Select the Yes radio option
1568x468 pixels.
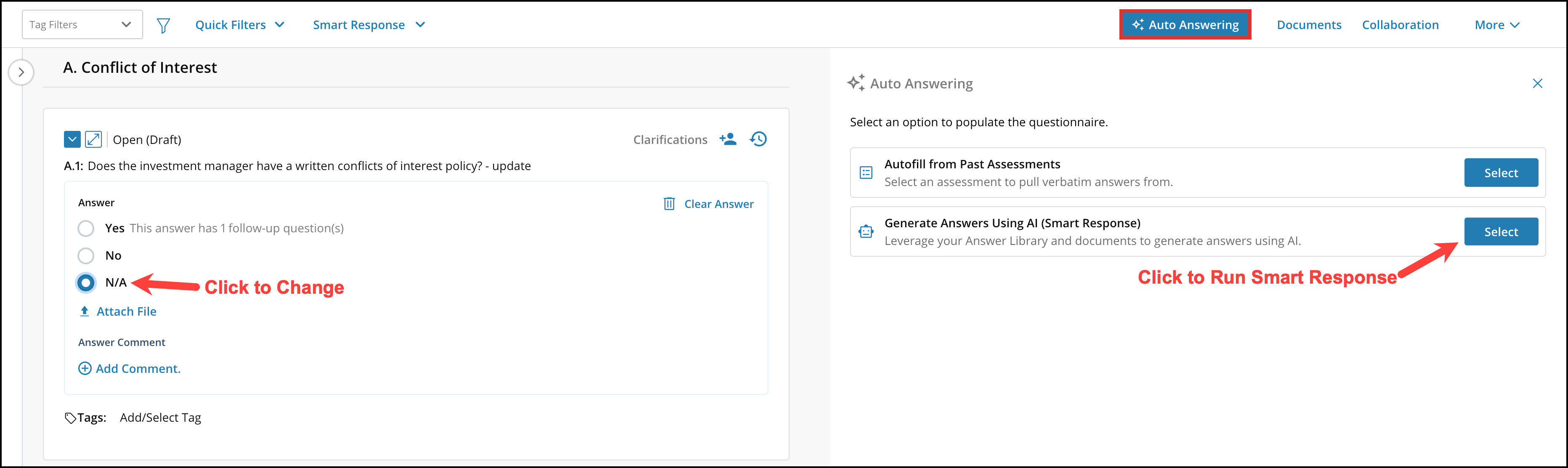point(86,228)
